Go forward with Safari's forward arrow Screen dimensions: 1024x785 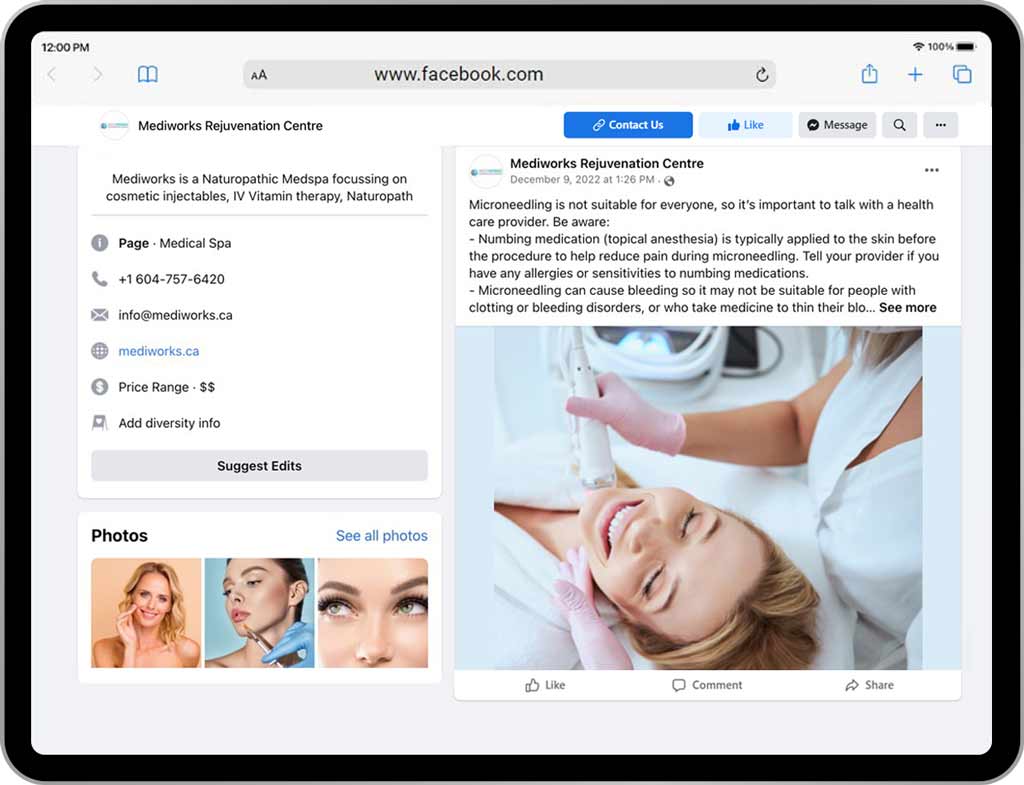click(97, 74)
